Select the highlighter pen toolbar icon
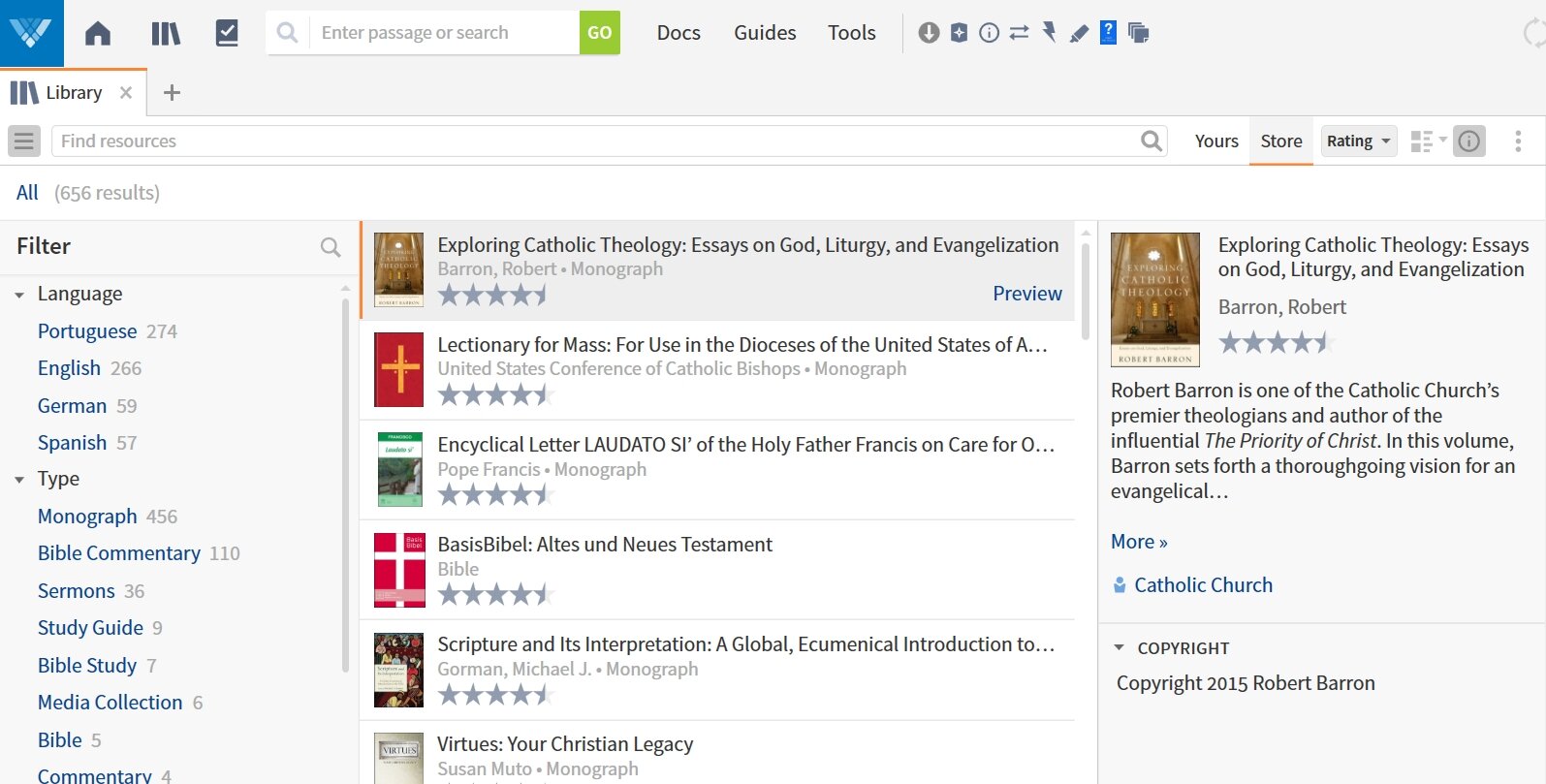Image resolution: width=1546 pixels, height=784 pixels. coord(1079,34)
